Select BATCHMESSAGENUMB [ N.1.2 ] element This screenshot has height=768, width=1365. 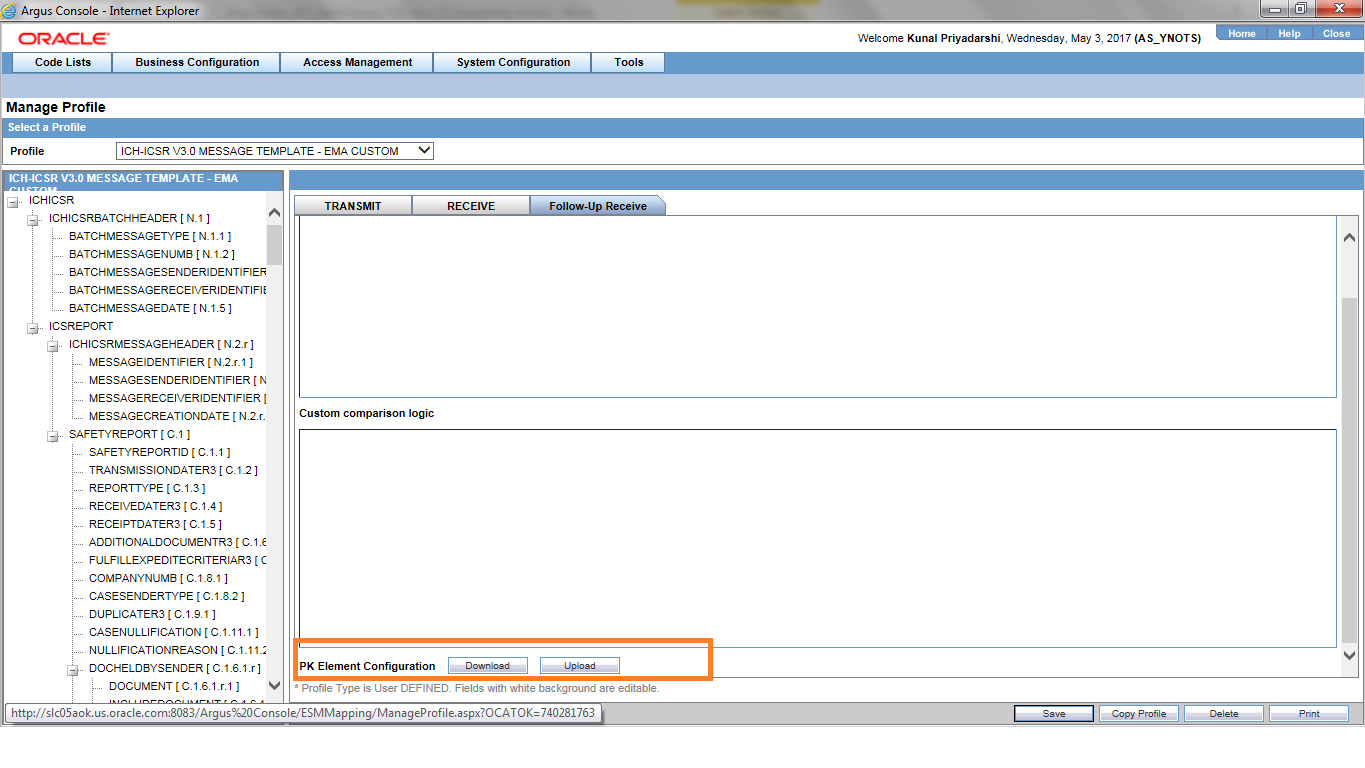click(x=151, y=254)
